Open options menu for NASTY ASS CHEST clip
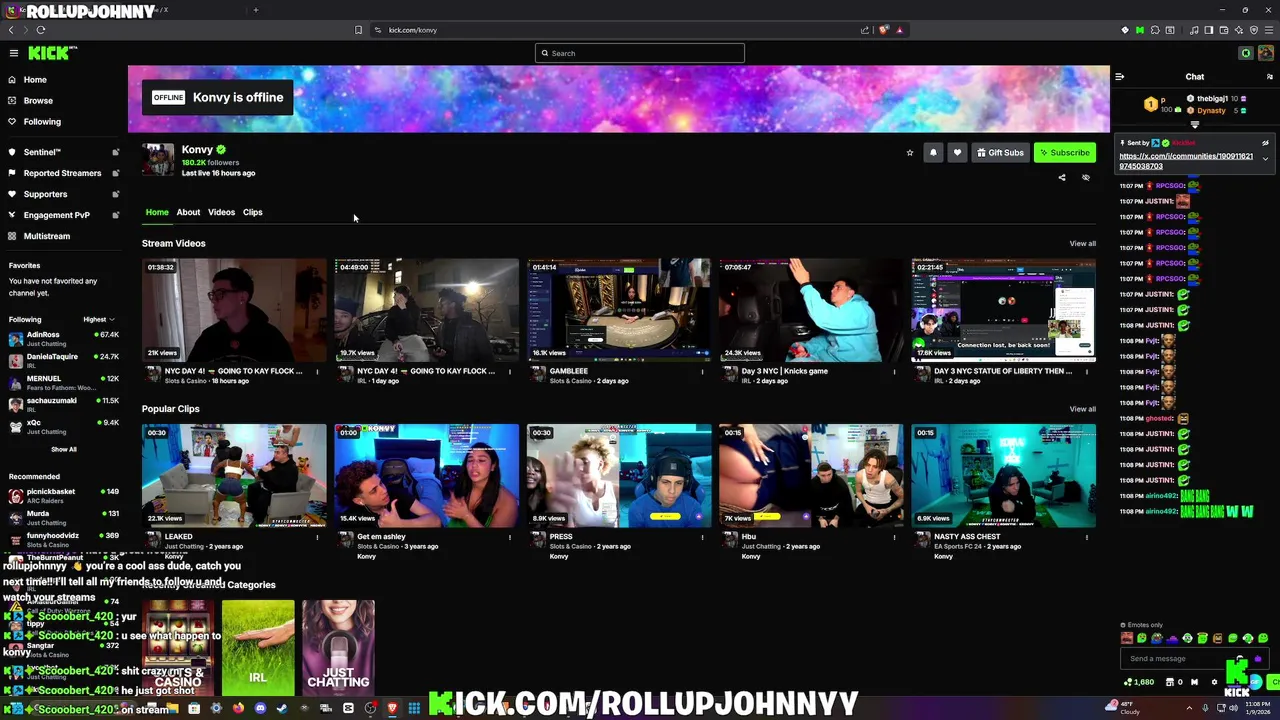This screenshot has width=1280, height=720. tap(1086, 537)
